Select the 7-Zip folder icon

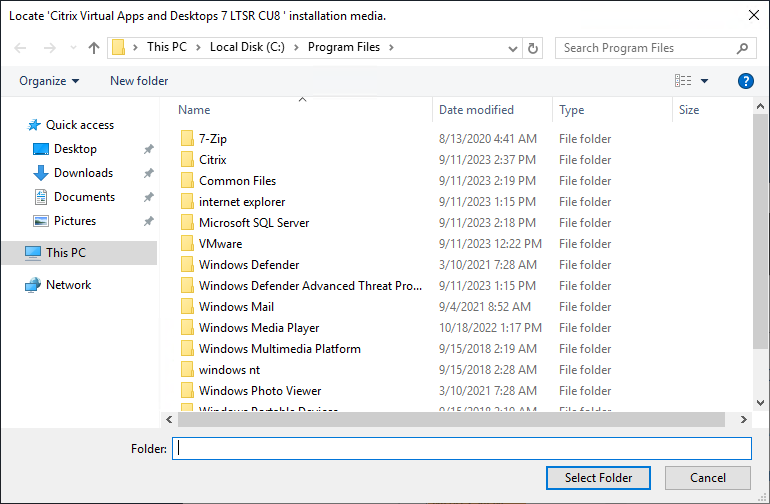click(x=187, y=139)
